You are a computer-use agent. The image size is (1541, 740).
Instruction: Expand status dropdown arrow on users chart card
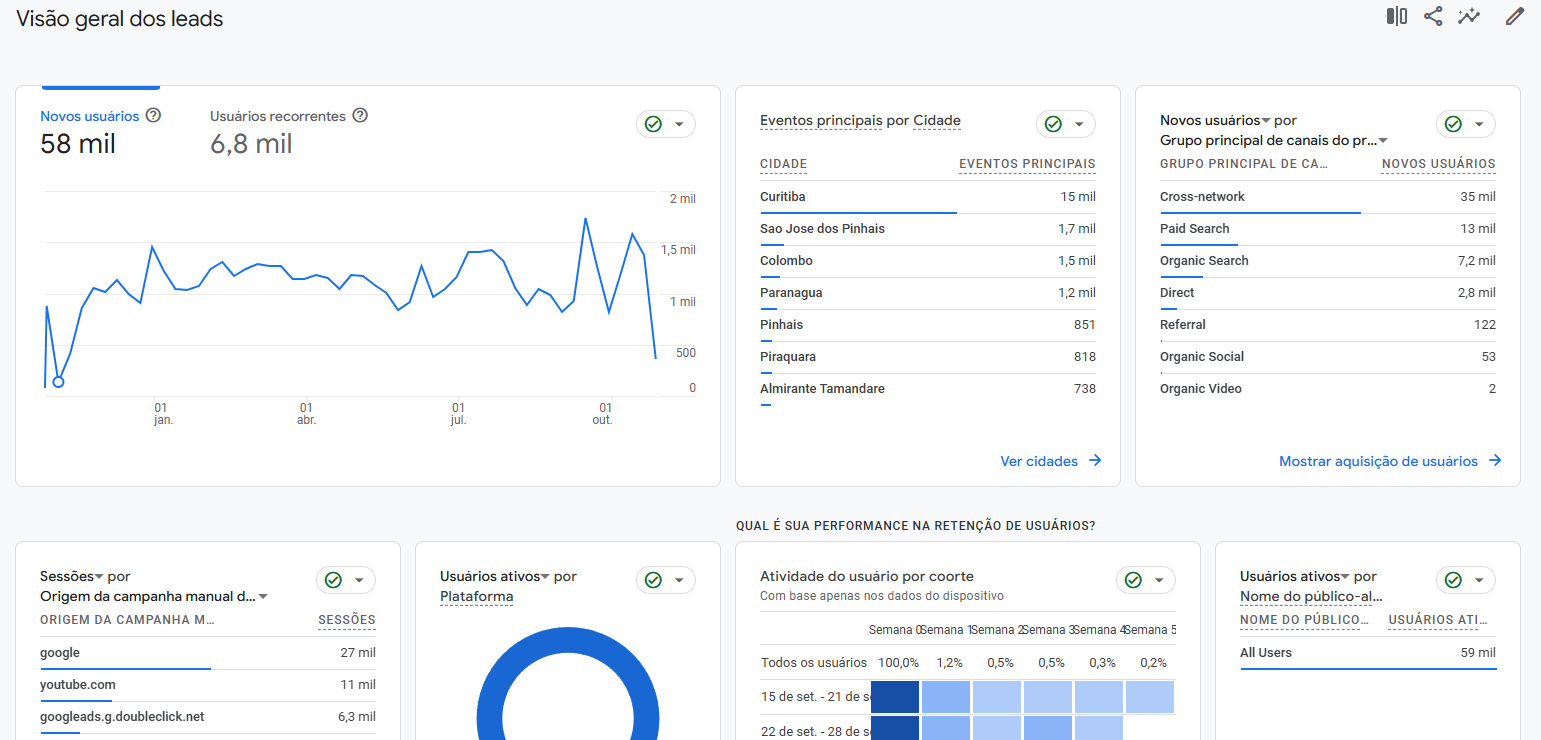[x=679, y=124]
